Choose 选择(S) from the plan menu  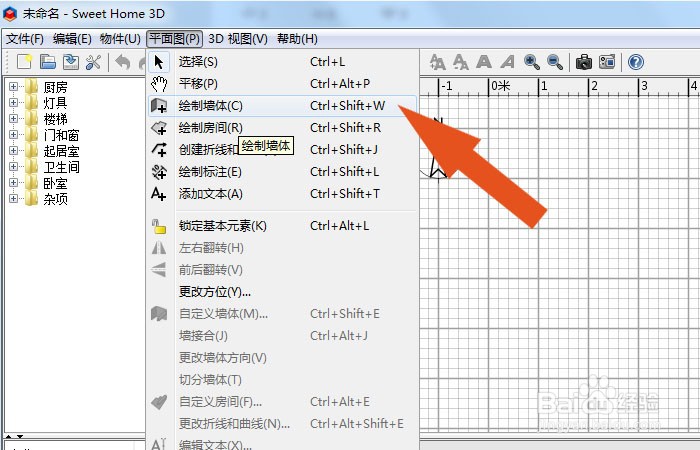coord(282,62)
